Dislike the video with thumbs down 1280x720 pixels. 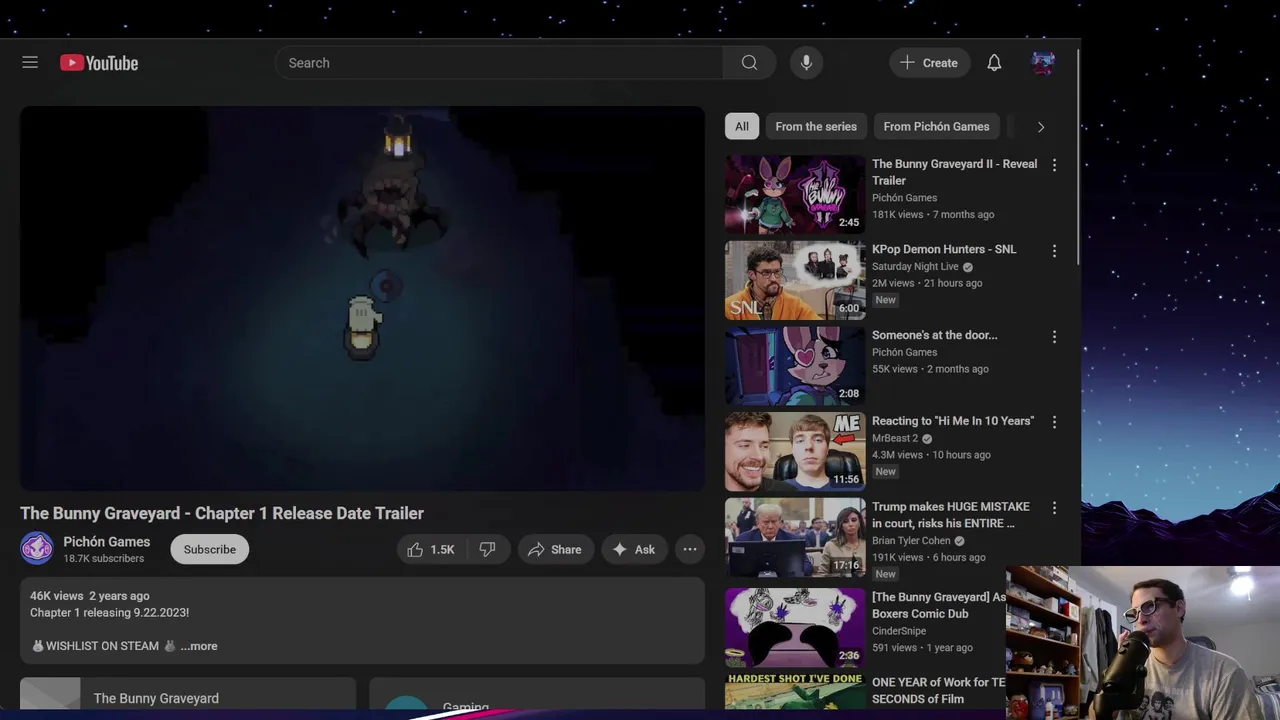[x=487, y=549]
